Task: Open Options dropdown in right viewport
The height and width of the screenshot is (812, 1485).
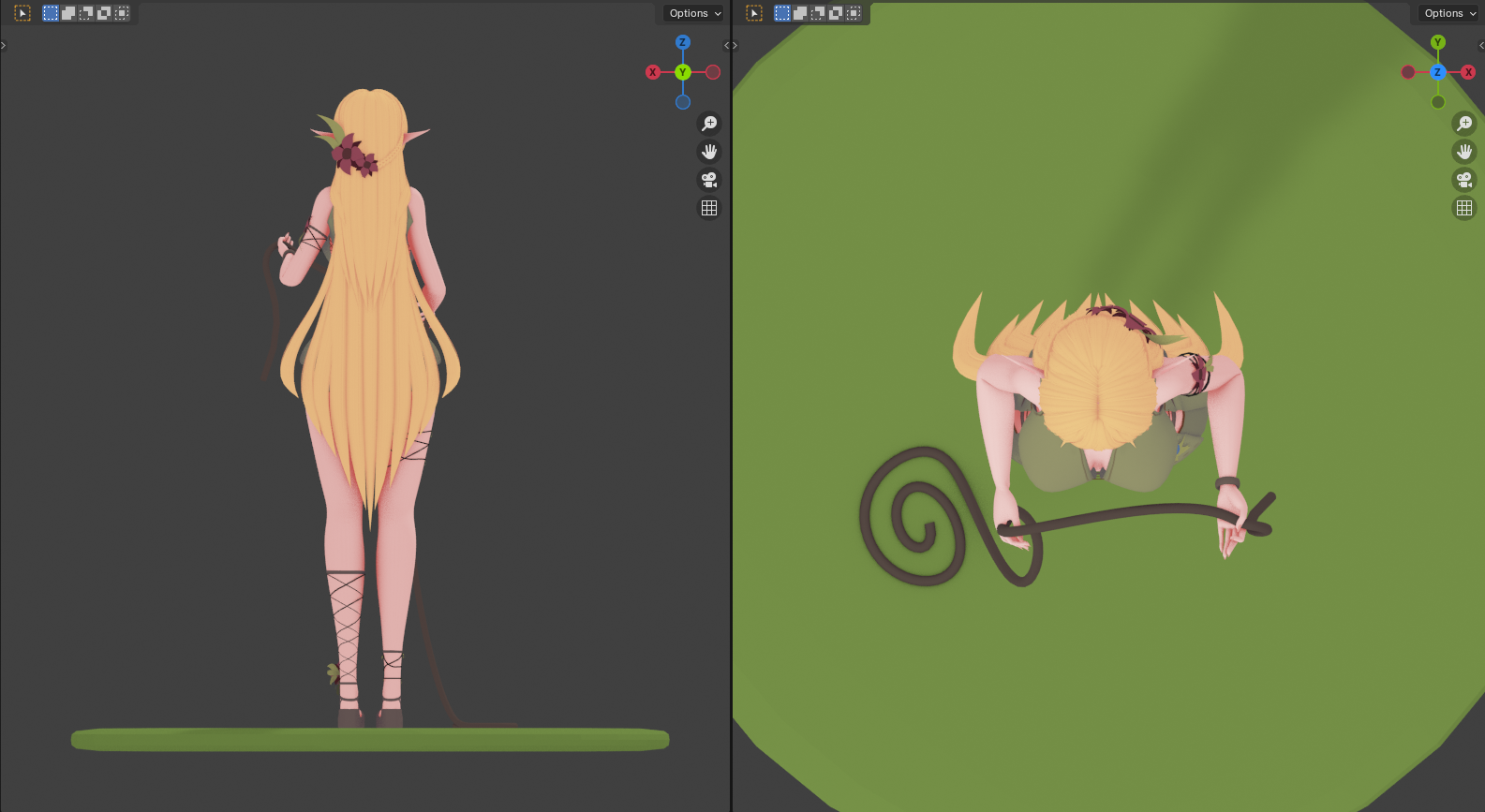Action: (x=1449, y=13)
